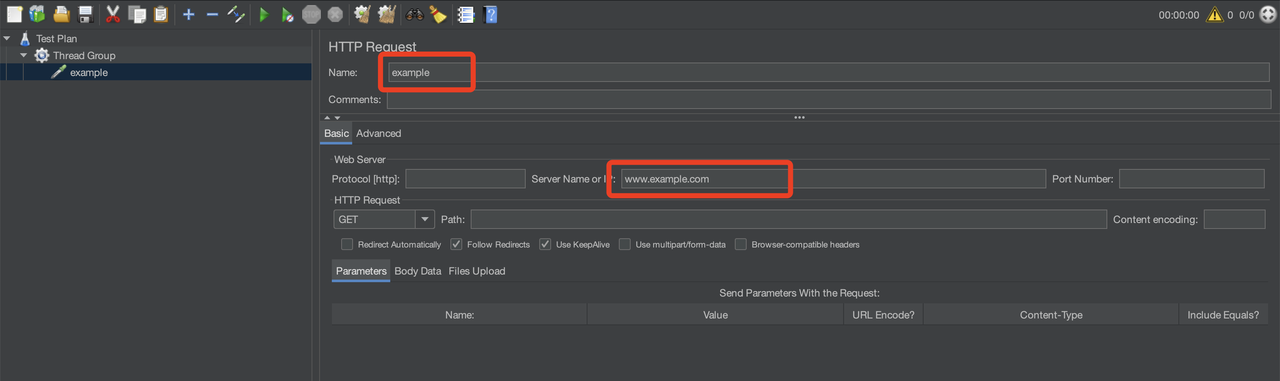The width and height of the screenshot is (1280, 381).
Task: Click the URL Encode? column header
Action: pos(884,315)
